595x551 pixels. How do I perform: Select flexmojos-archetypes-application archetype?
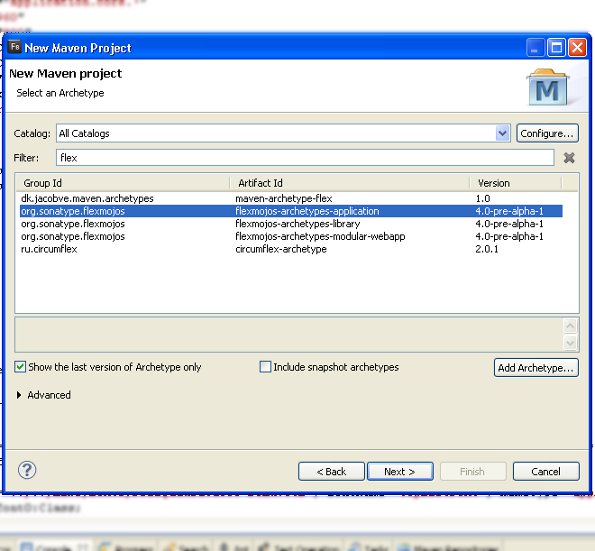[x=291, y=211]
